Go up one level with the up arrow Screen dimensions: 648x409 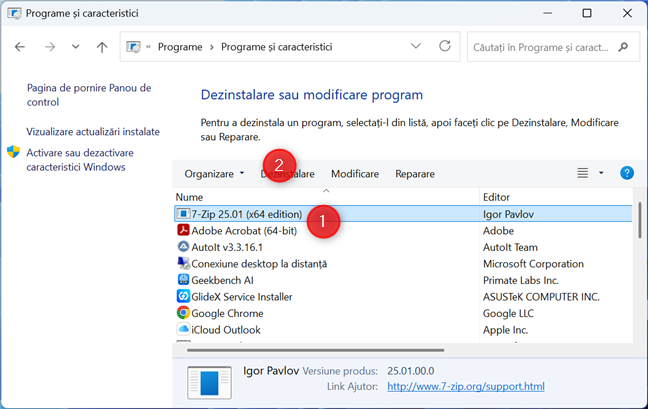102,47
